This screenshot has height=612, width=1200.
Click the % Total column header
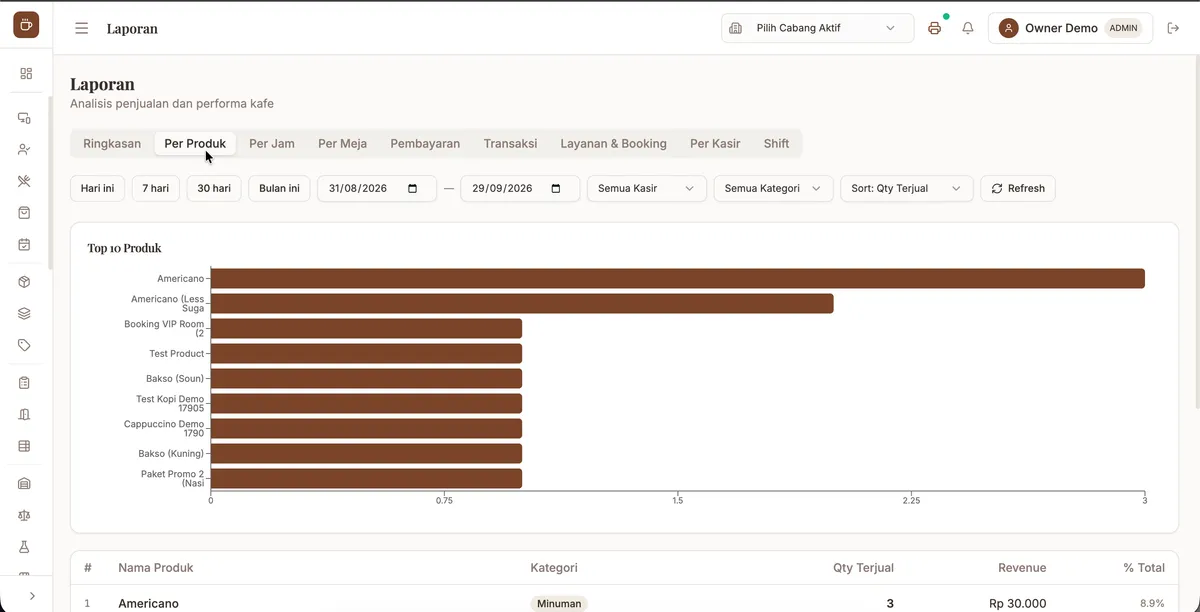point(1144,567)
